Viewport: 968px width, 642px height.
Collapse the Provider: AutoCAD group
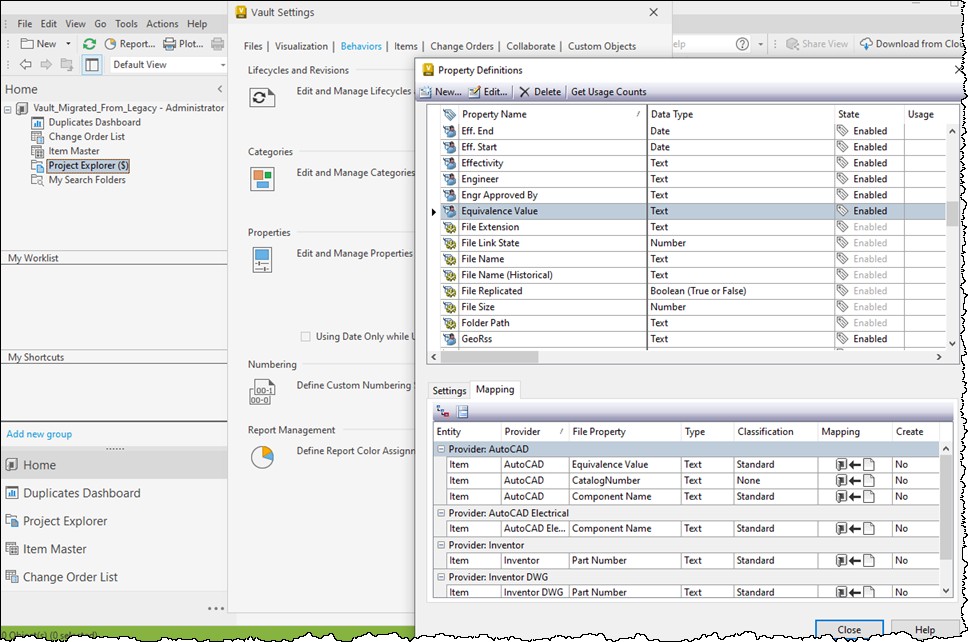coord(441,449)
